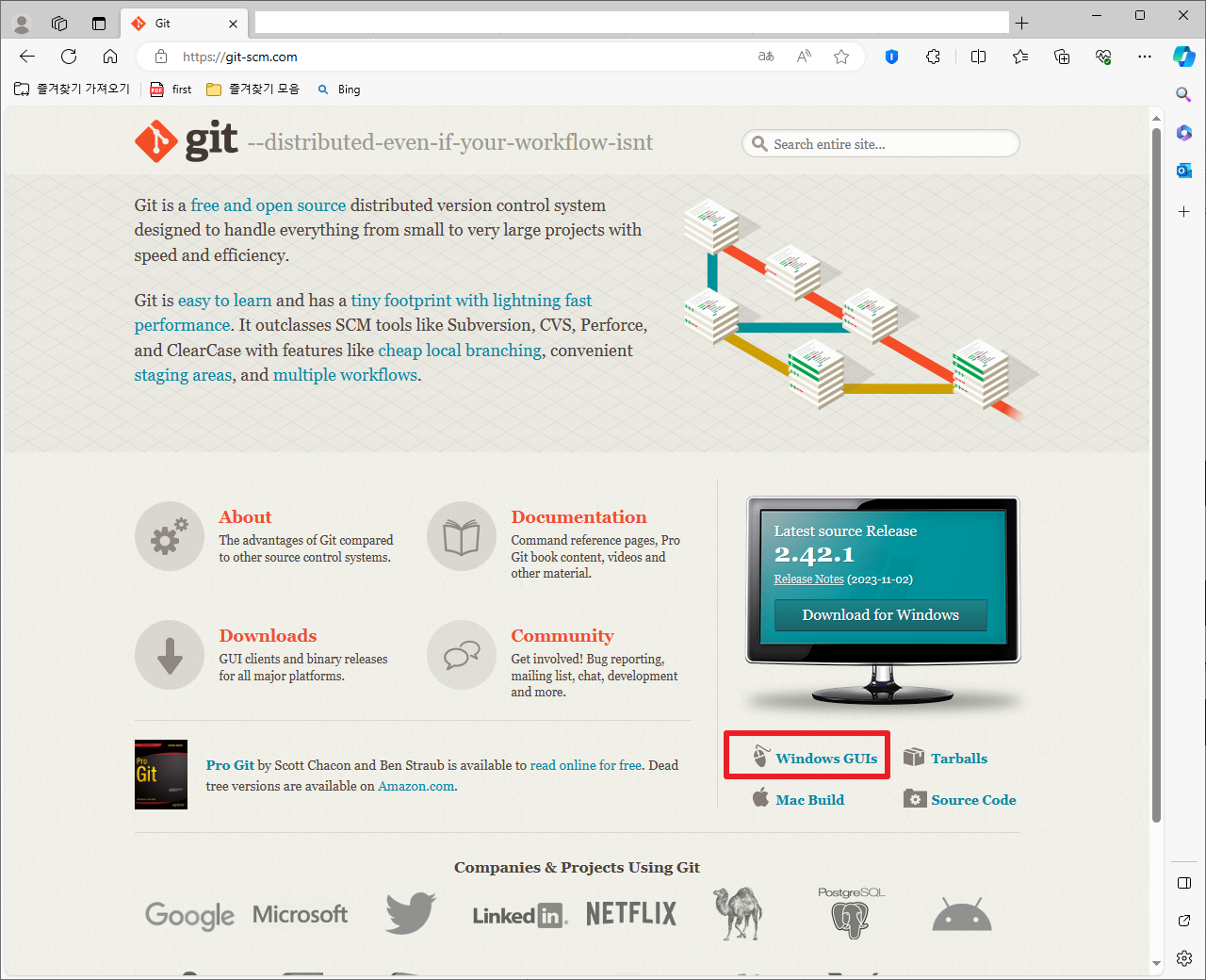Click the sidebar panel toggle icon near the bottom
The height and width of the screenshot is (980, 1206).
pos(1184,883)
